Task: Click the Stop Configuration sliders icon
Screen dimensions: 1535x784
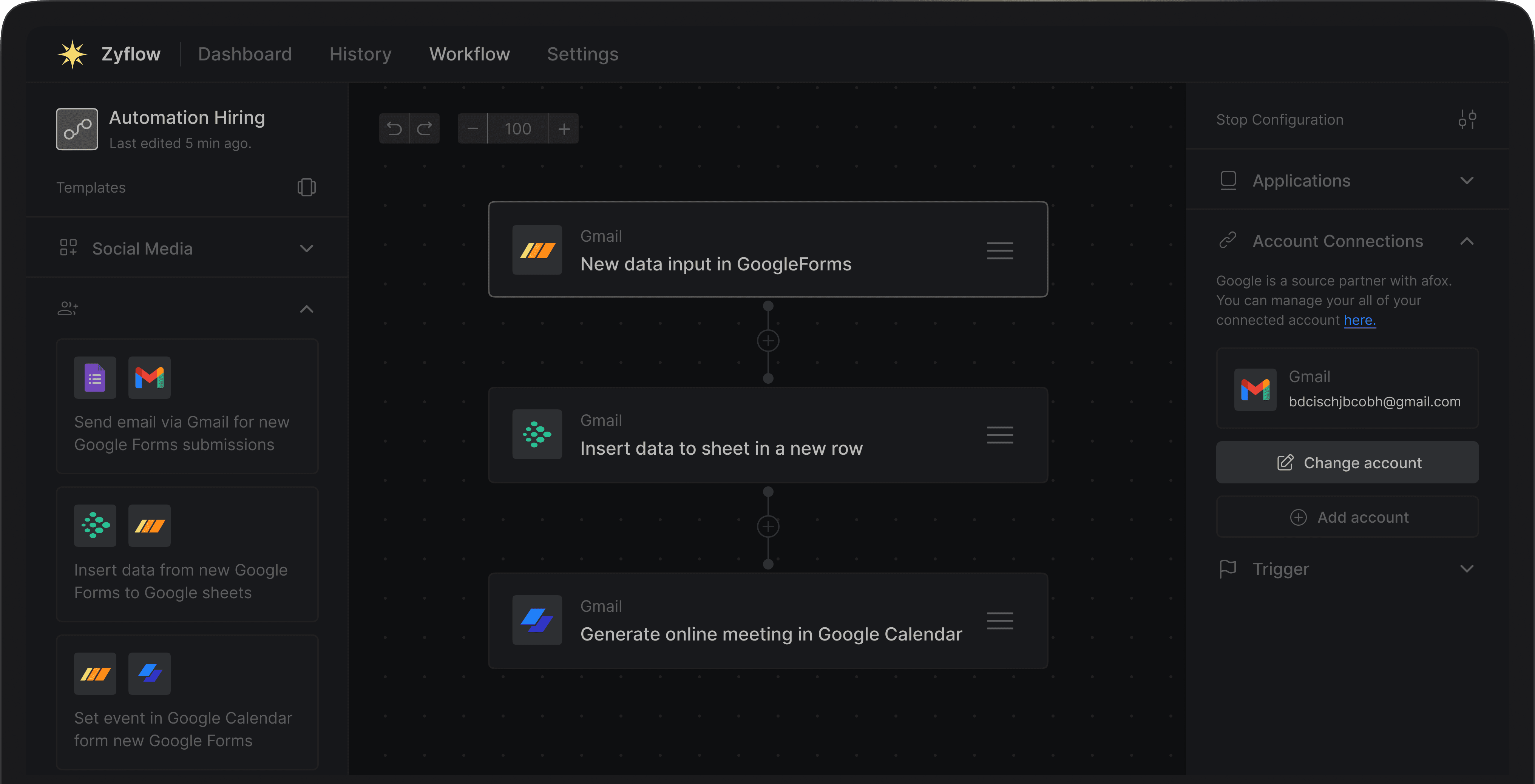Action: tap(1467, 120)
